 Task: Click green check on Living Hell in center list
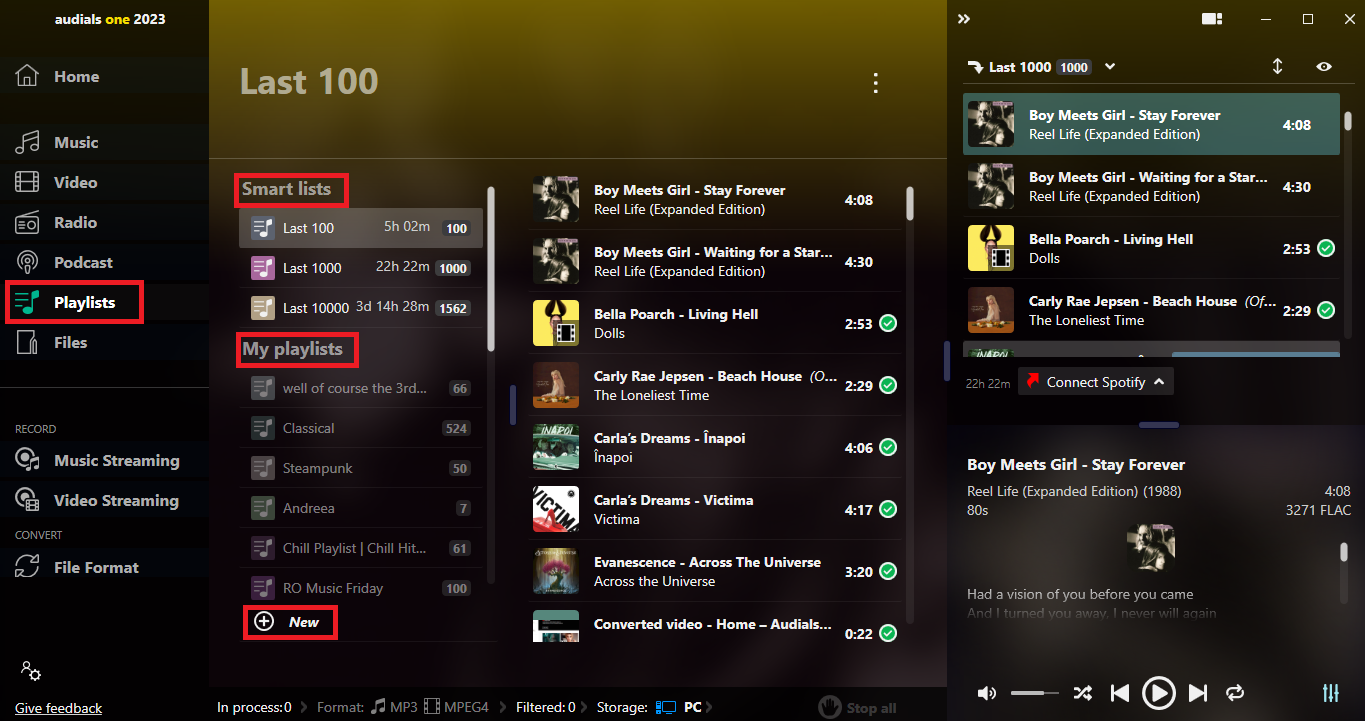click(887, 324)
